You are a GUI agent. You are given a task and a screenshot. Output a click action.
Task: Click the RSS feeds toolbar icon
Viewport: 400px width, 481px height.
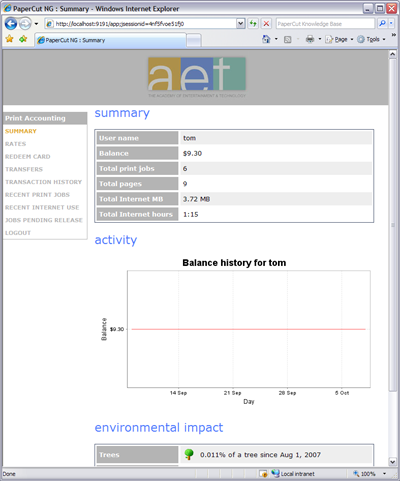(288, 40)
